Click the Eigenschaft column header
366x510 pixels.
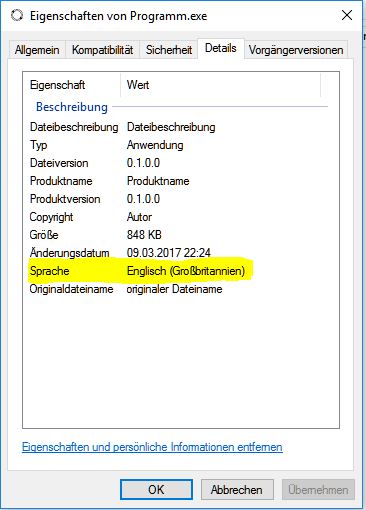pyautogui.click(x=57, y=85)
